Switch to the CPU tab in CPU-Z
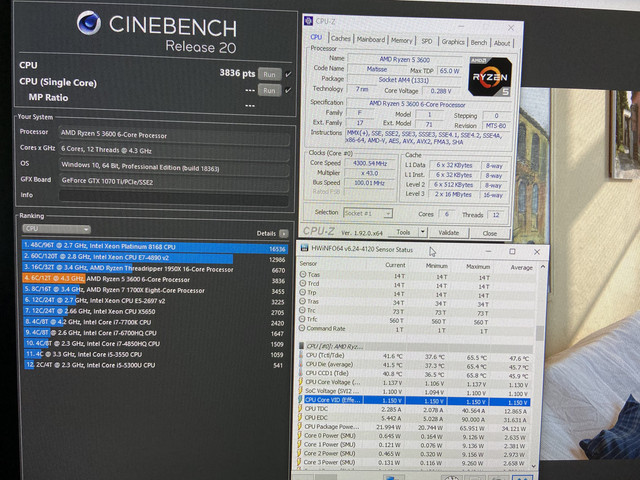This screenshot has height=480, width=640. 316,37
